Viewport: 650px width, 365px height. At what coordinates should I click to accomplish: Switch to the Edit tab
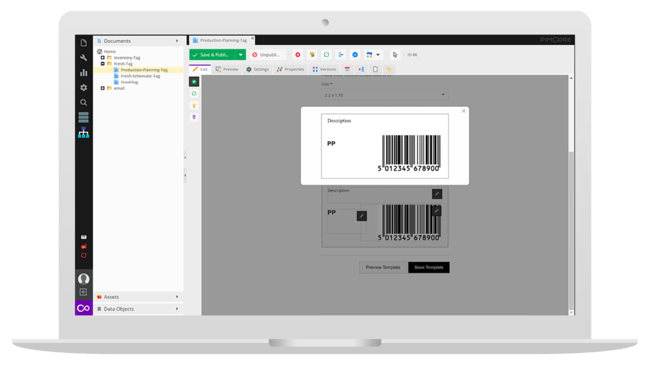coord(200,69)
